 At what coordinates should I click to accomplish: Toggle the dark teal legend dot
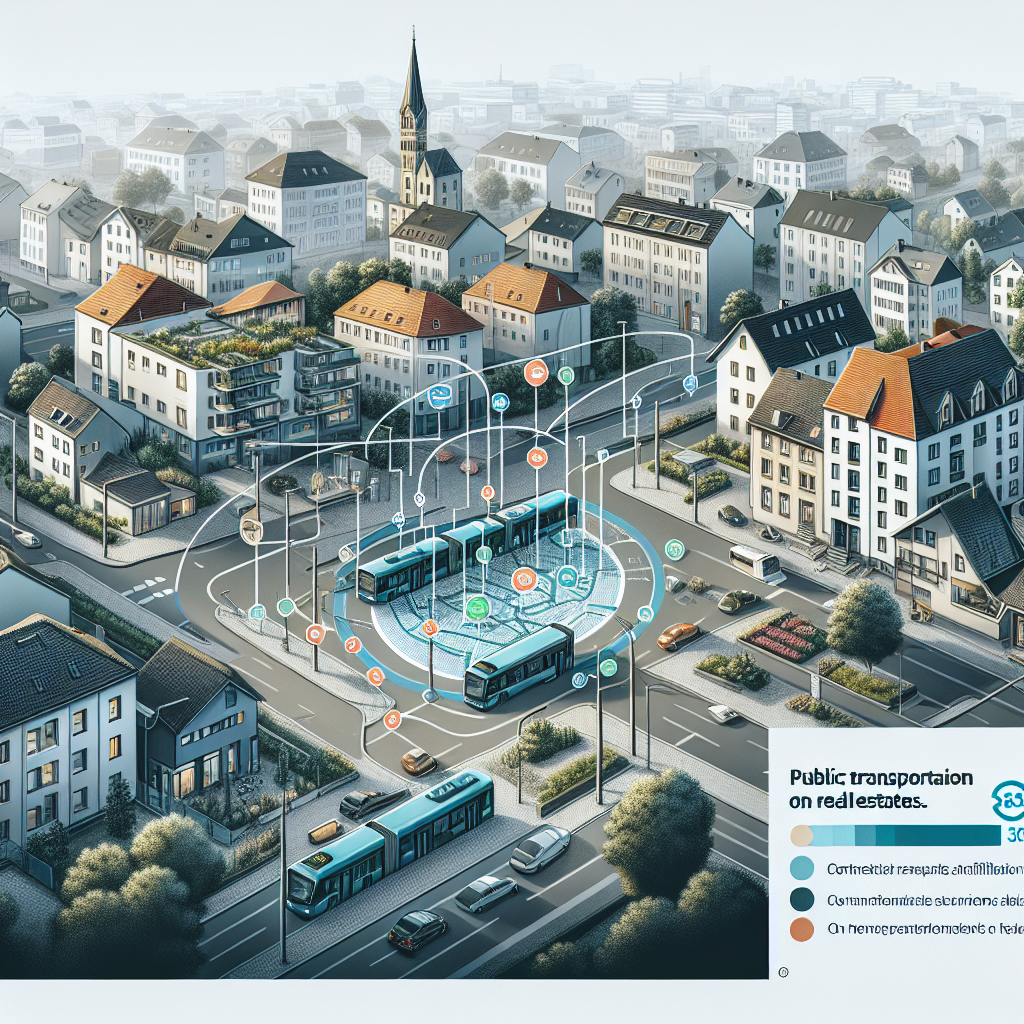[x=802, y=900]
